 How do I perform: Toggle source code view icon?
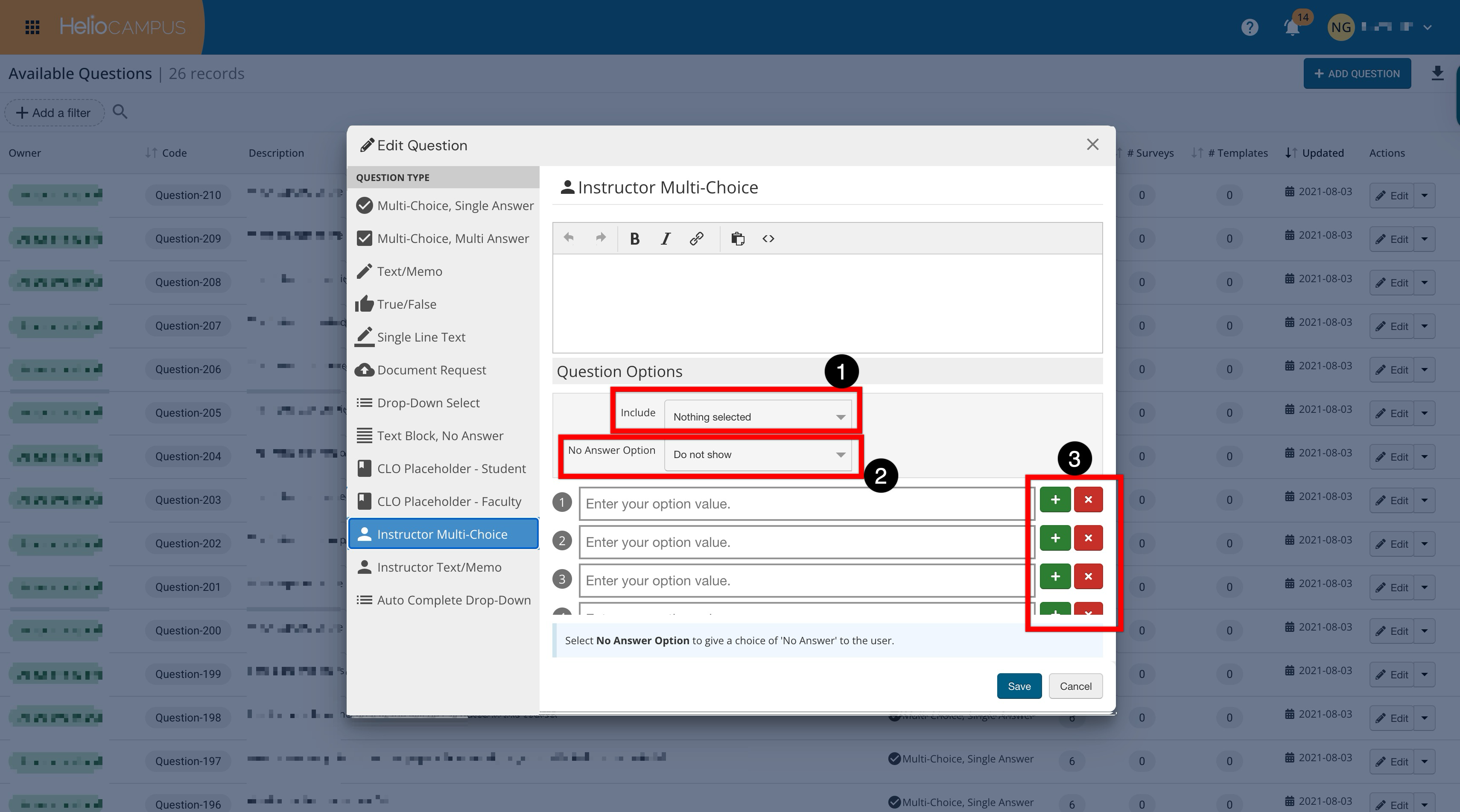768,239
